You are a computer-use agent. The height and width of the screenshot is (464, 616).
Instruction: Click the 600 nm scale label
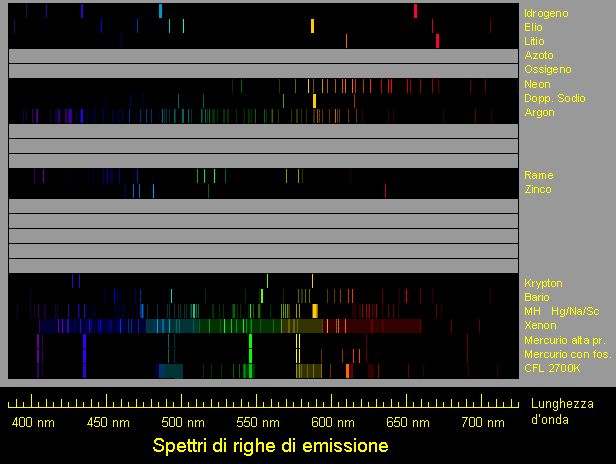tap(333, 423)
